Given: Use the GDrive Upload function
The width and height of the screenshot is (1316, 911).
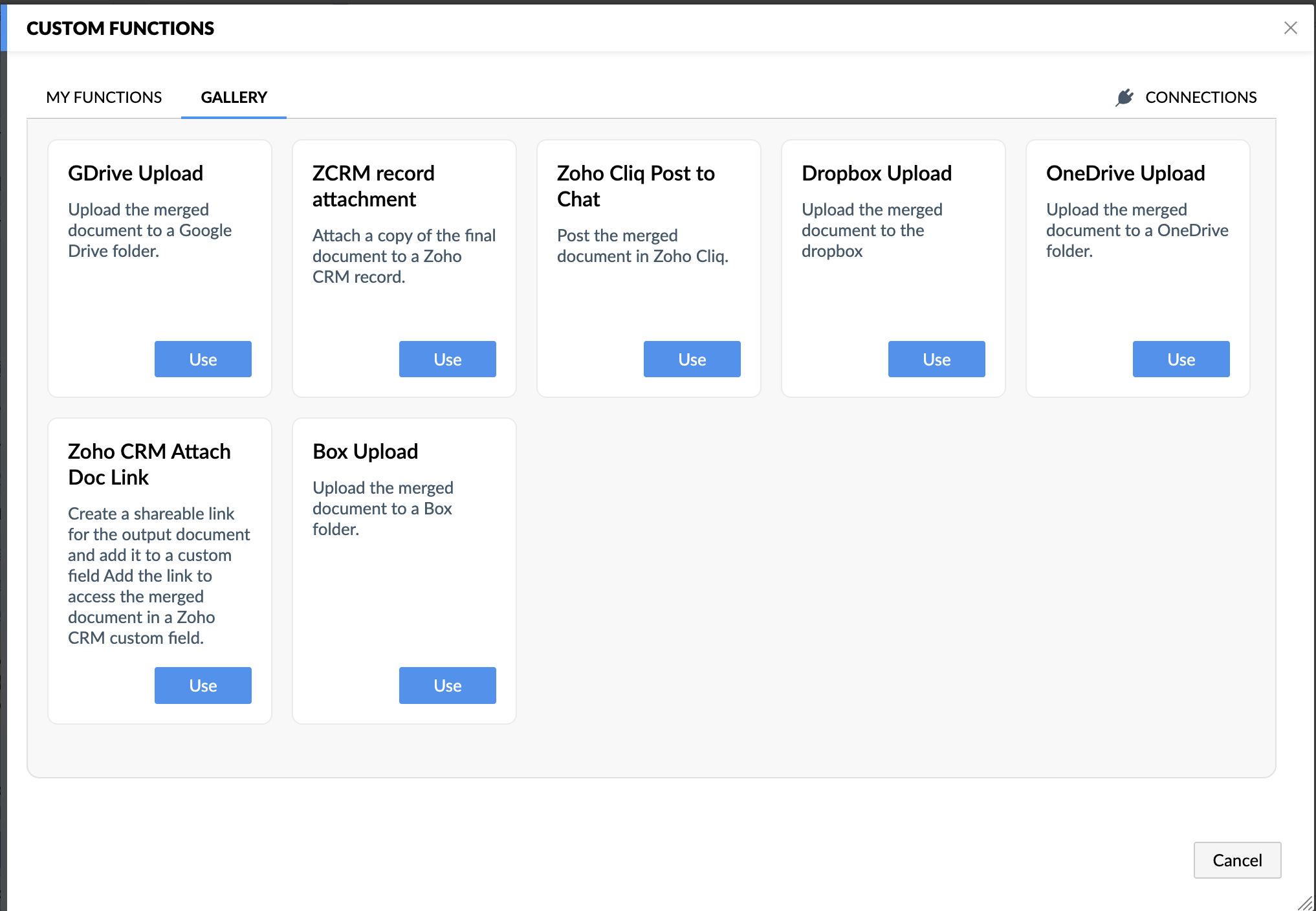Looking at the screenshot, I should coord(203,359).
